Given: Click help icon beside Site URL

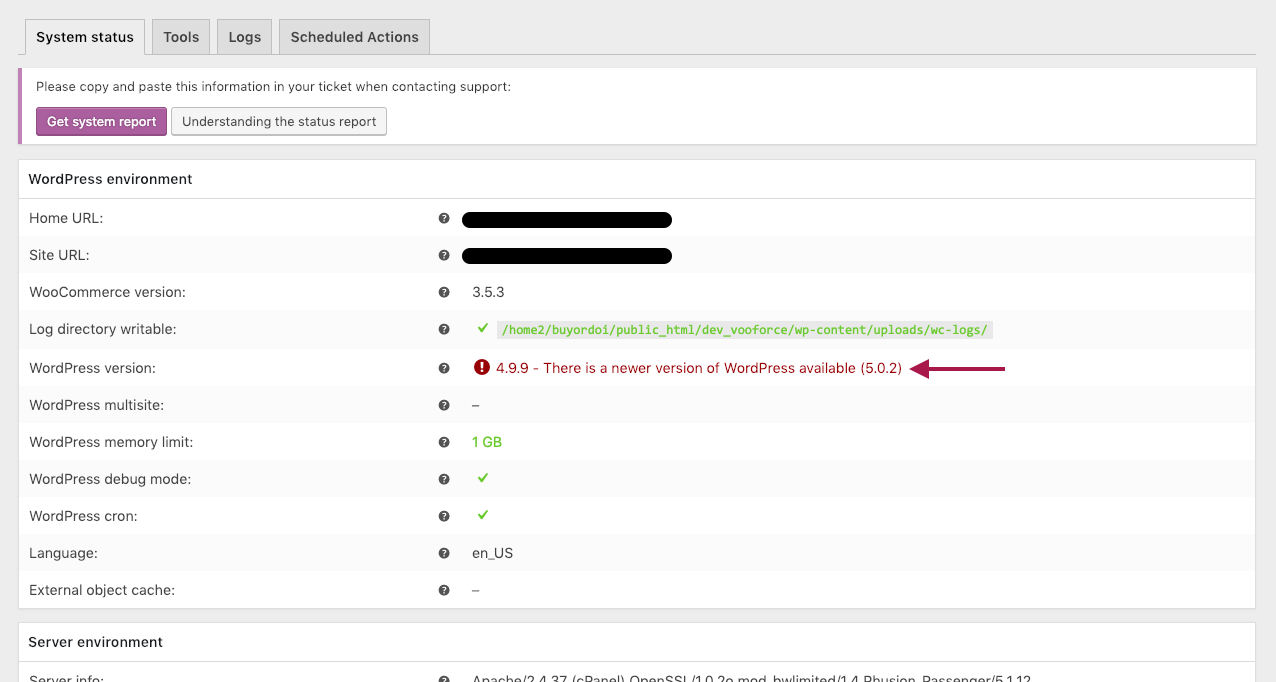Looking at the screenshot, I should tap(444, 255).
